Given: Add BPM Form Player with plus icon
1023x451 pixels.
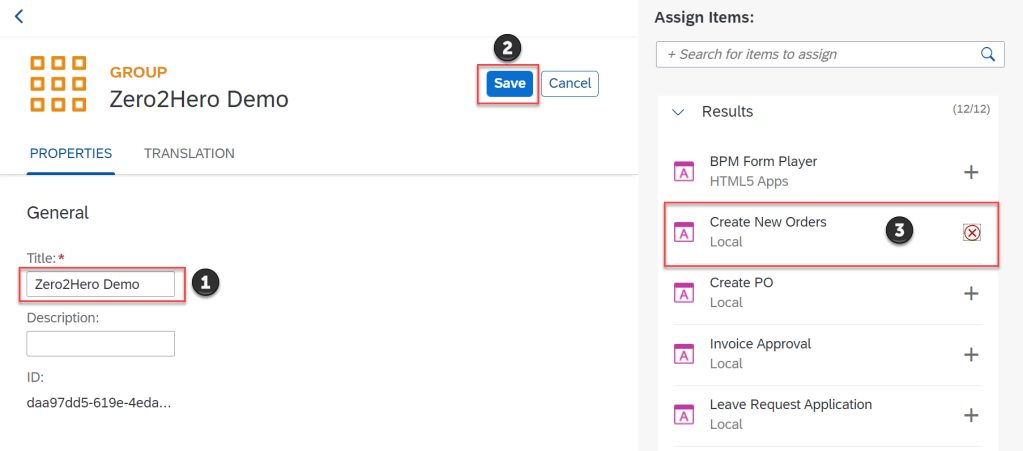Looking at the screenshot, I should 970,172.
